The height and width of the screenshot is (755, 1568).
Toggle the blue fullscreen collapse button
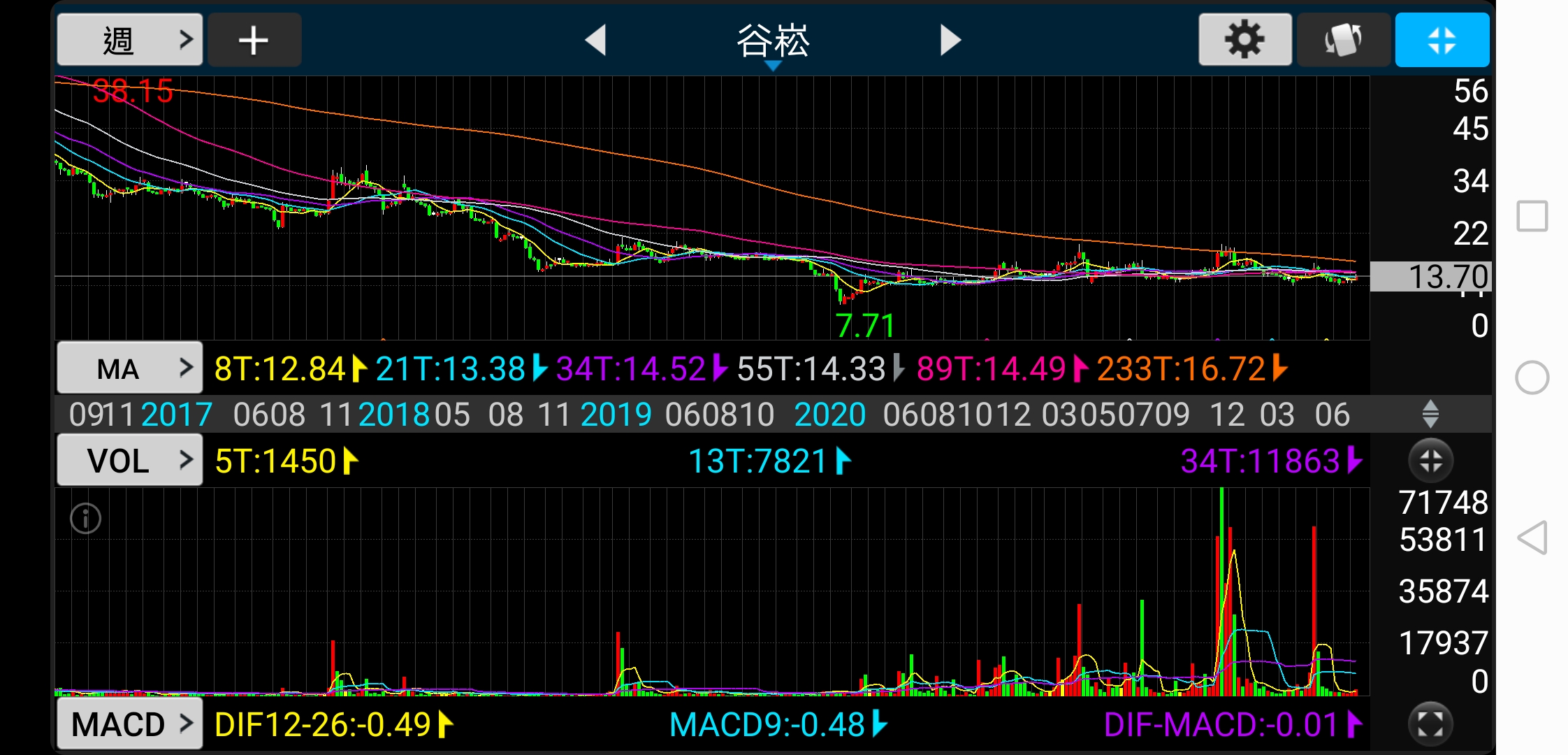click(1442, 40)
